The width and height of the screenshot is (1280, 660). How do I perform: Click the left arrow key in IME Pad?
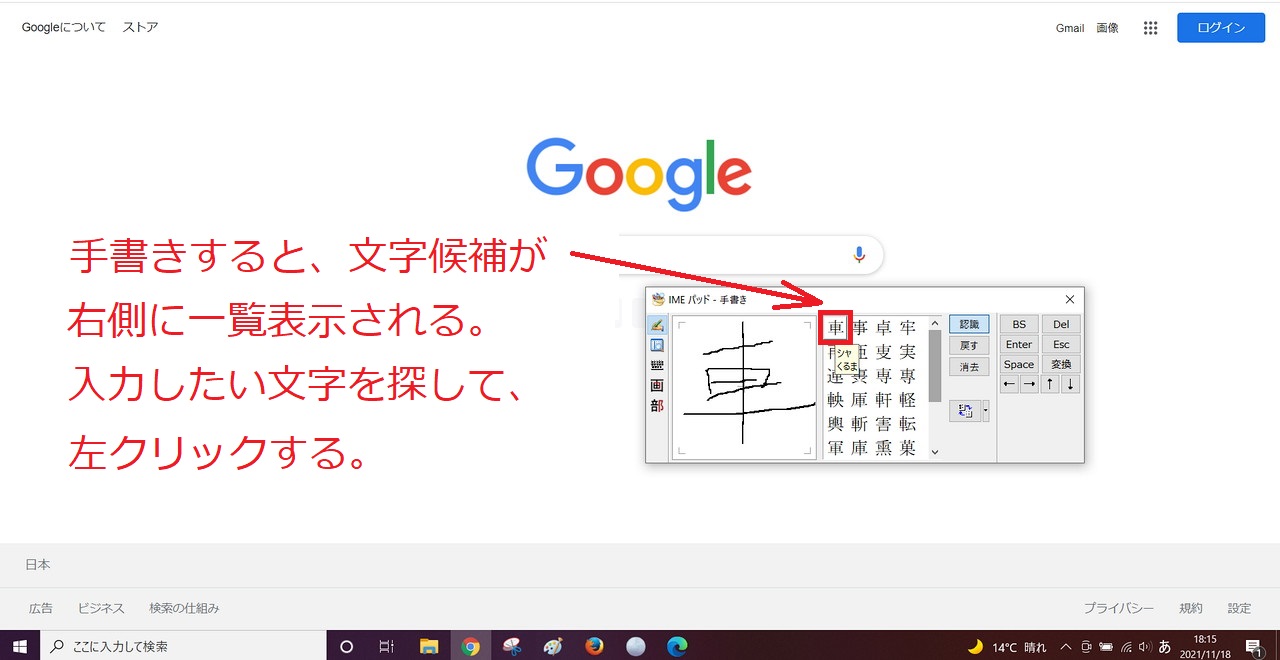(1009, 384)
